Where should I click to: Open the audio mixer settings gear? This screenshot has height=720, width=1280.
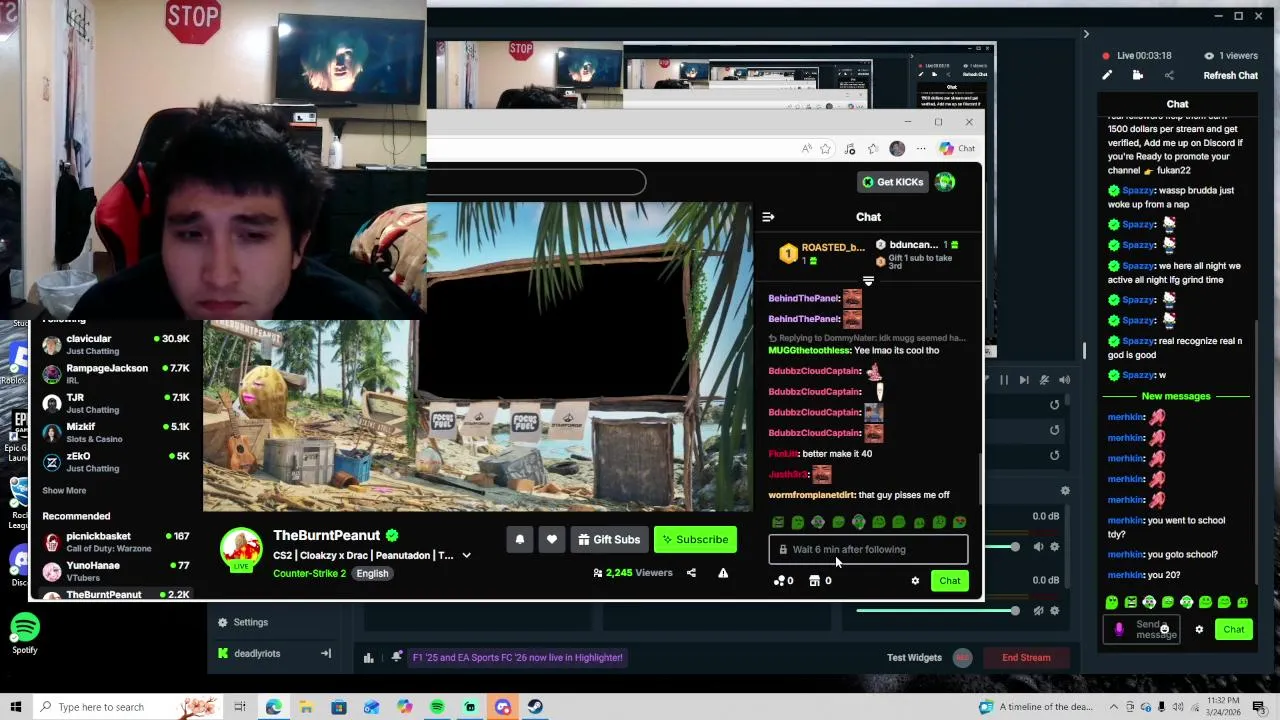(x=1065, y=491)
